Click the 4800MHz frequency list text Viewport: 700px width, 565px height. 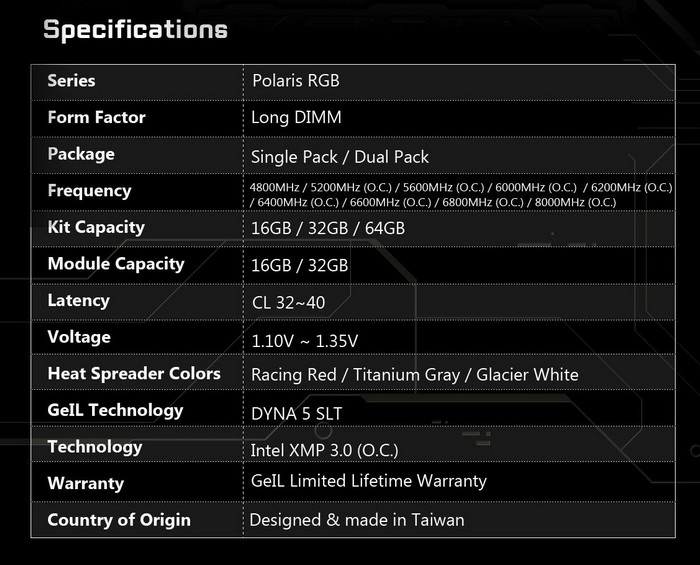coord(461,194)
